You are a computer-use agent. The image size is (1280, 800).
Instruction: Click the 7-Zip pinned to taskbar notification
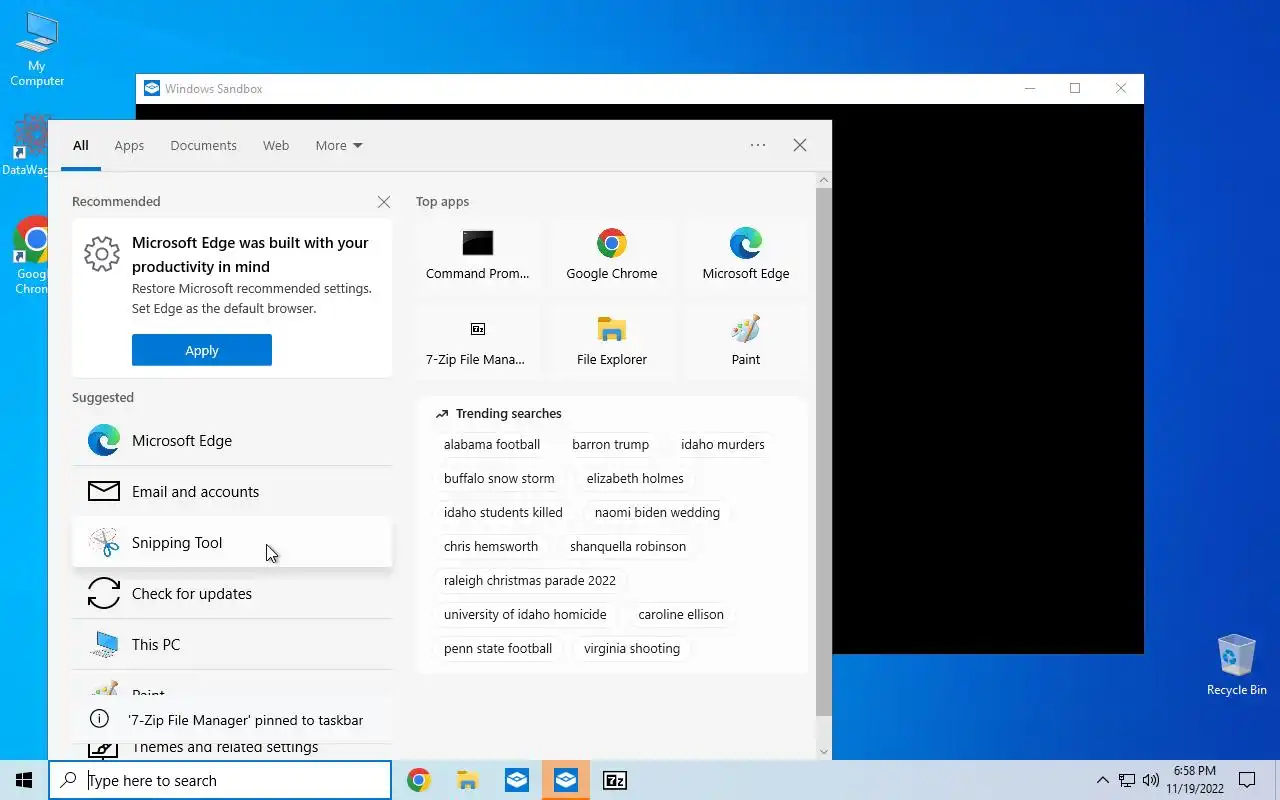click(232, 720)
